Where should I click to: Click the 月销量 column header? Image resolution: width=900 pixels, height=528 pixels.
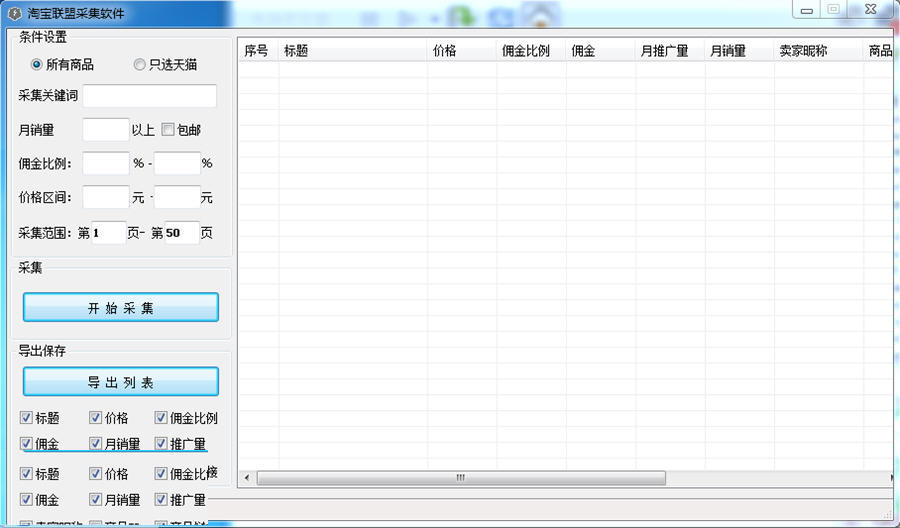[740, 51]
